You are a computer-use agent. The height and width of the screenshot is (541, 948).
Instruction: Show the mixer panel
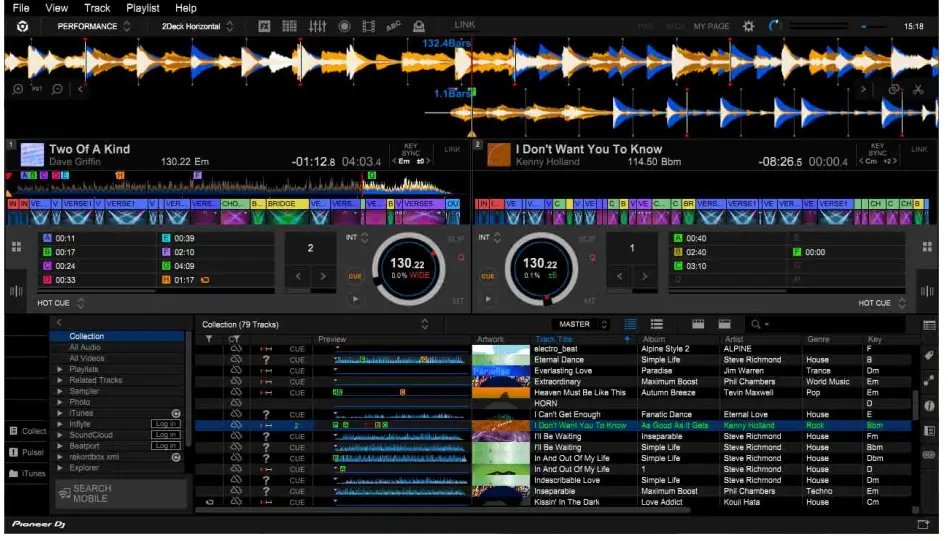click(x=317, y=26)
